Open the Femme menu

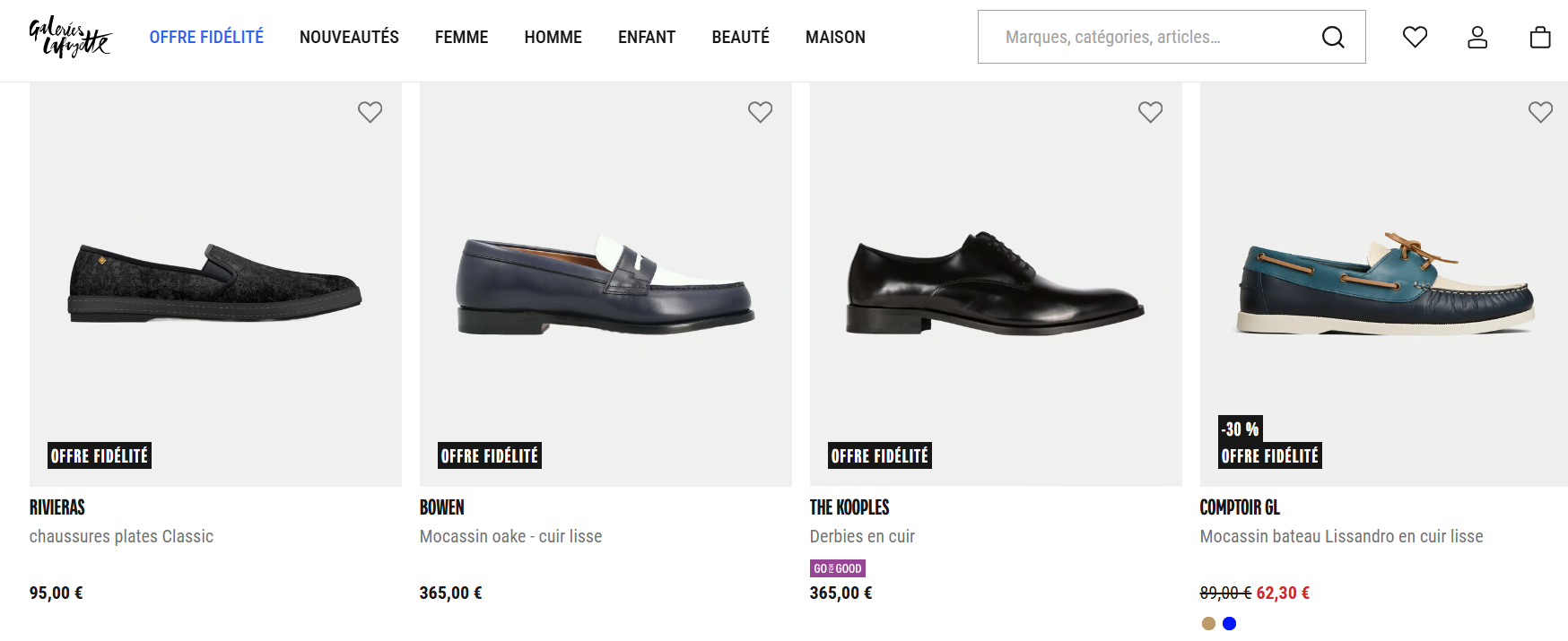pyautogui.click(x=461, y=37)
